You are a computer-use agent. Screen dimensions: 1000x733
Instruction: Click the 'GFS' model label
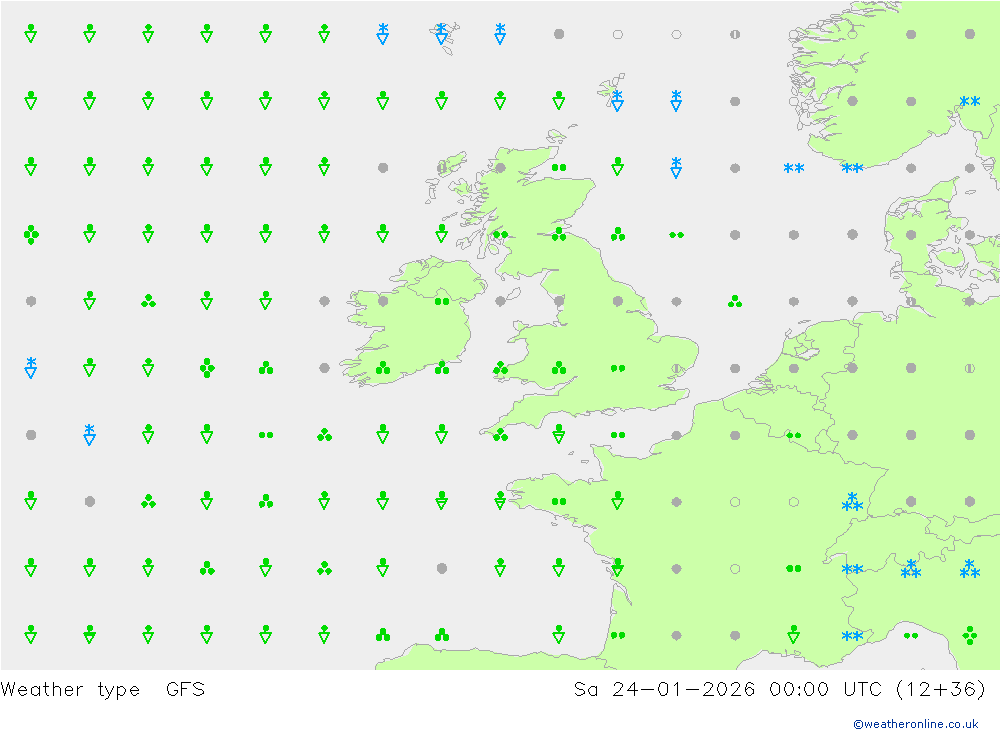coord(186,690)
